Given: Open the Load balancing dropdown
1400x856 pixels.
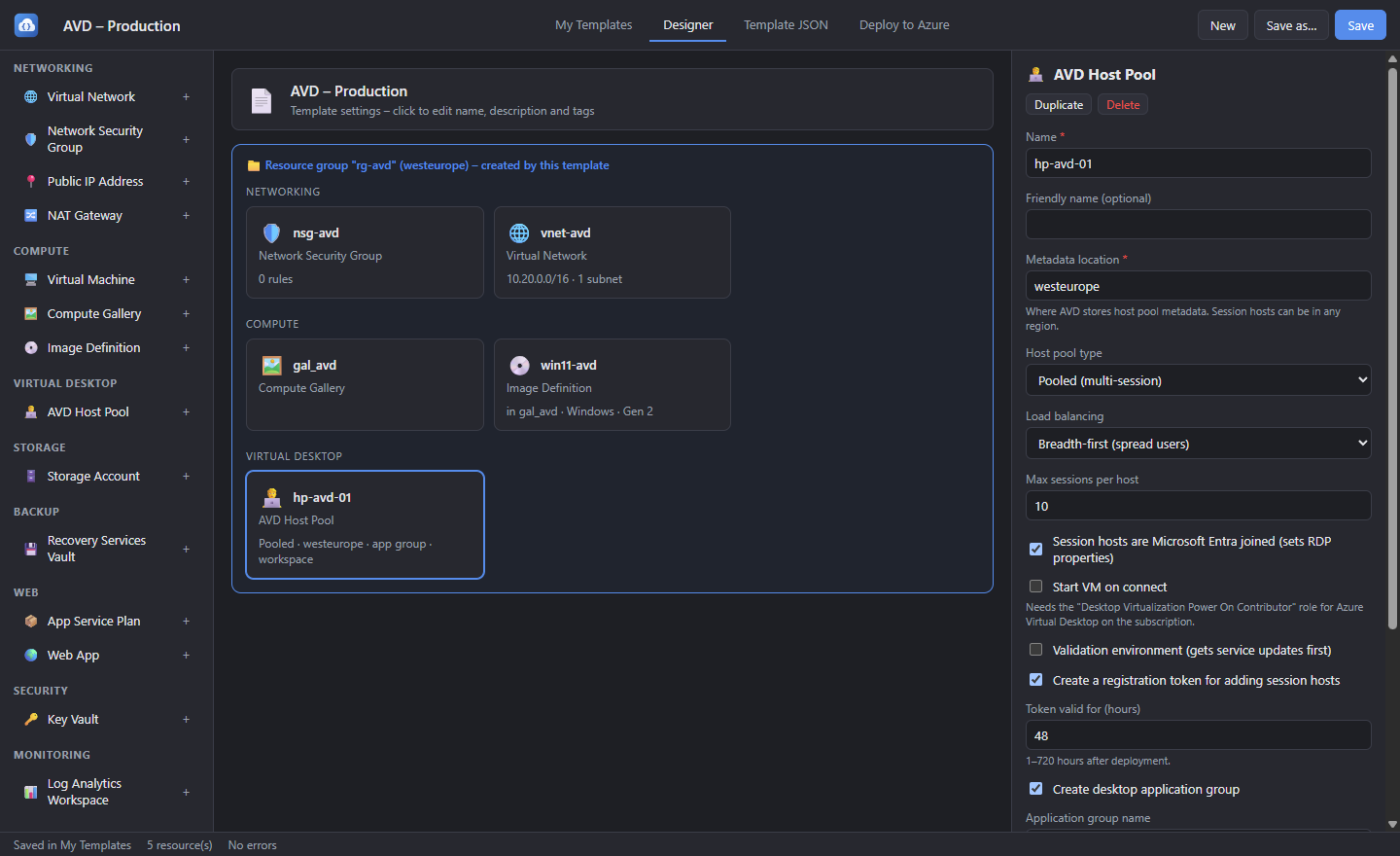Looking at the screenshot, I should point(1199,444).
